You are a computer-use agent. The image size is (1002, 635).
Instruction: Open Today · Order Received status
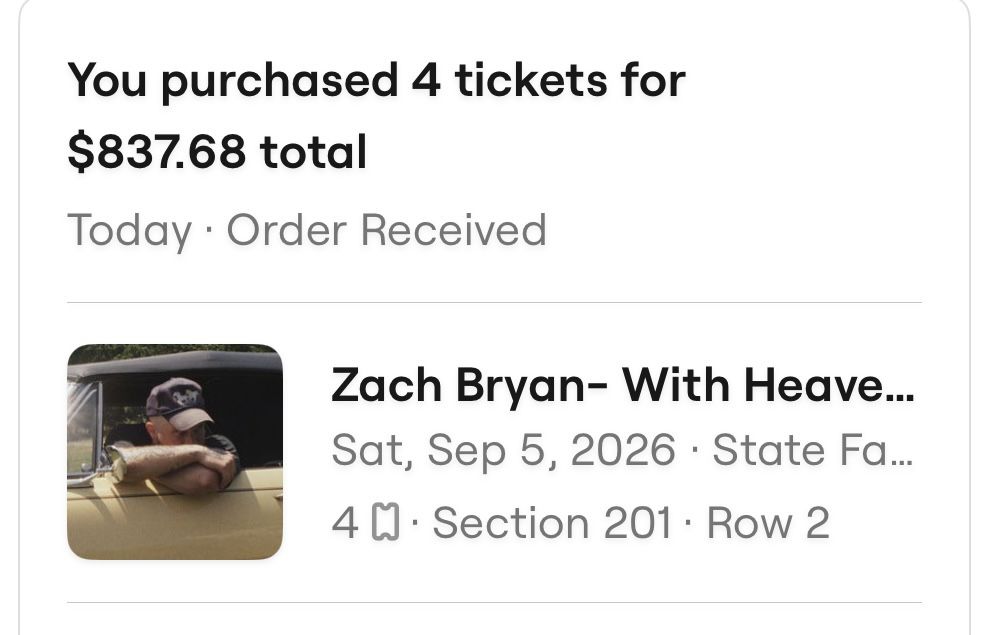click(x=306, y=230)
